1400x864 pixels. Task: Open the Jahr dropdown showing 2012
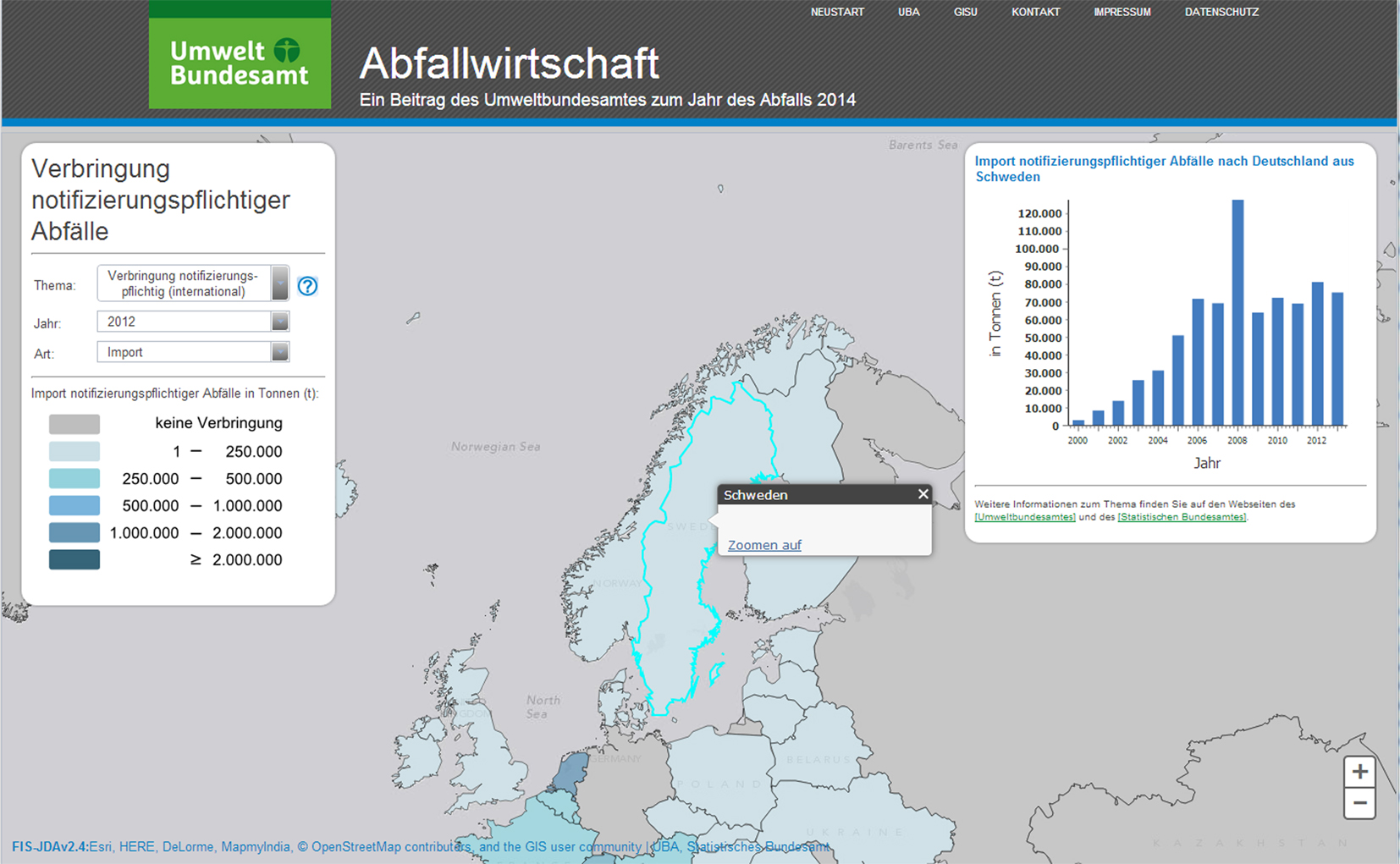pyautogui.click(x=279, y=322)
